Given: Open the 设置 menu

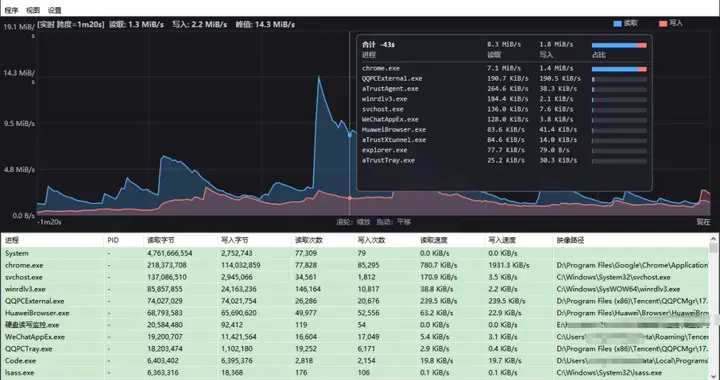Looking at the screenshot, I should pyautogui.click(x=54, y=10).
